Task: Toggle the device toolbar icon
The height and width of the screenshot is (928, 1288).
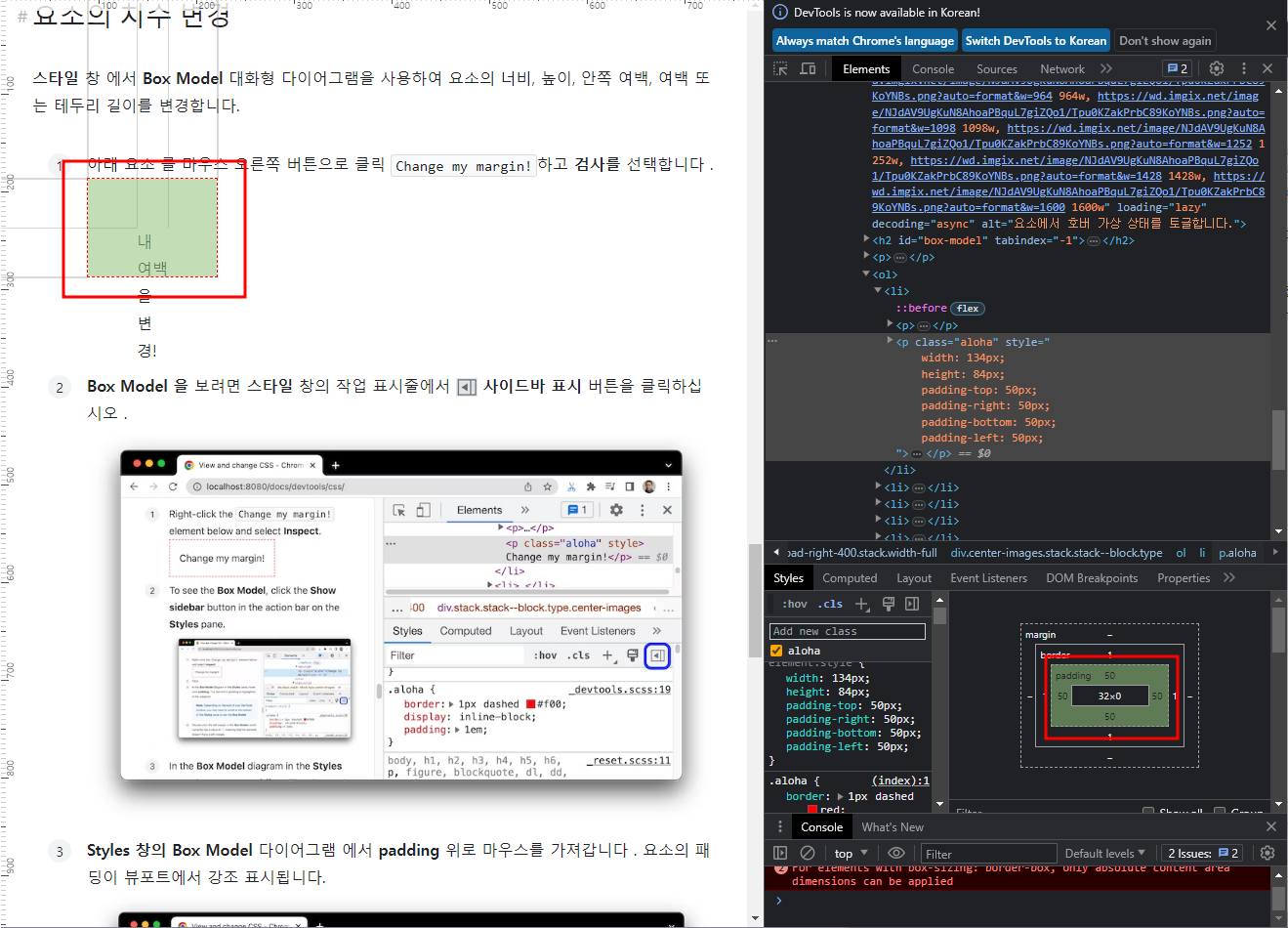Action: 808,68
